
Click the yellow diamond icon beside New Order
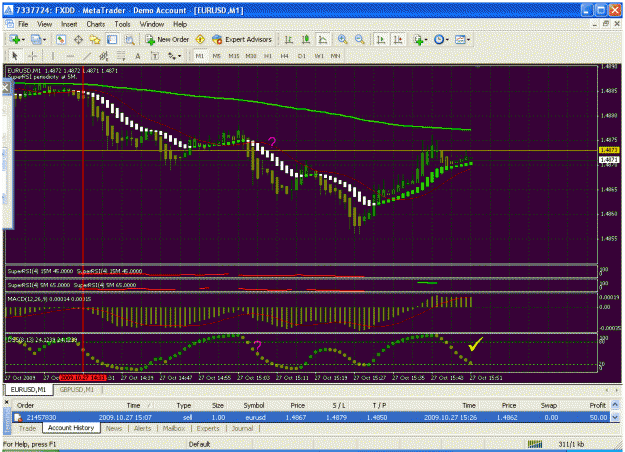[x=200, y=39]
